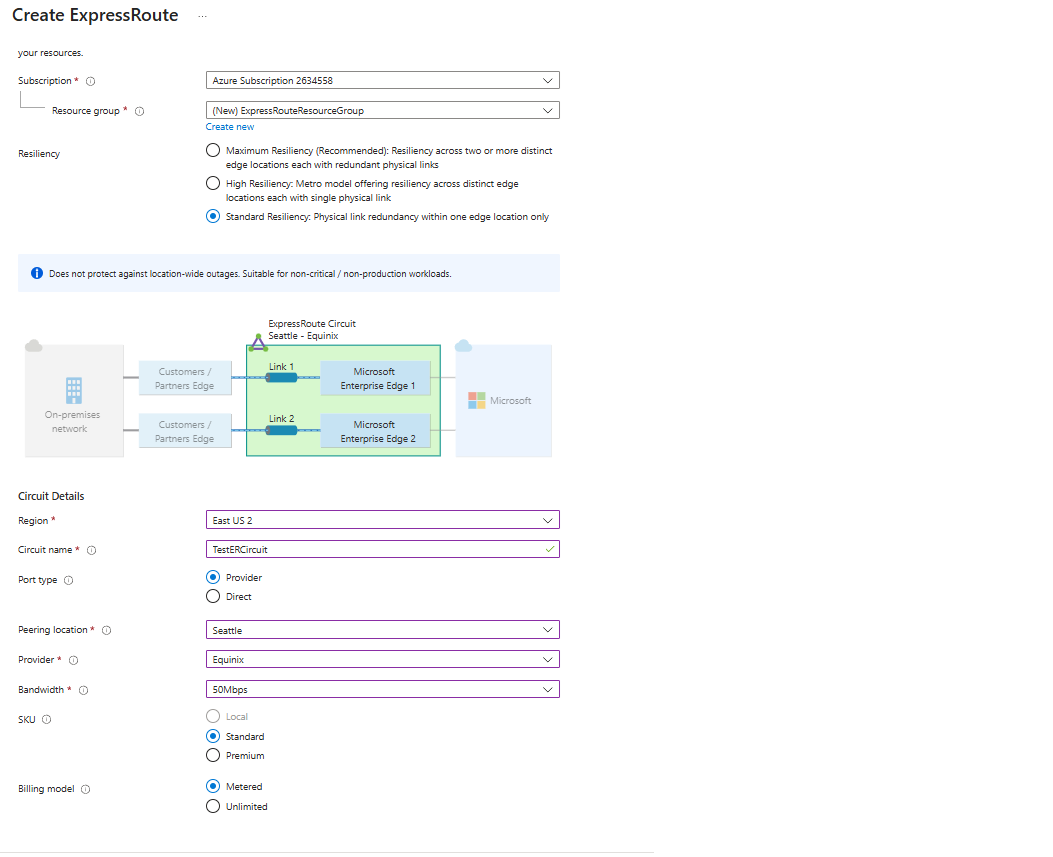Click the info icon next to Circuit name
This screenshot has height=857, width=1053.
pos(92,550)
